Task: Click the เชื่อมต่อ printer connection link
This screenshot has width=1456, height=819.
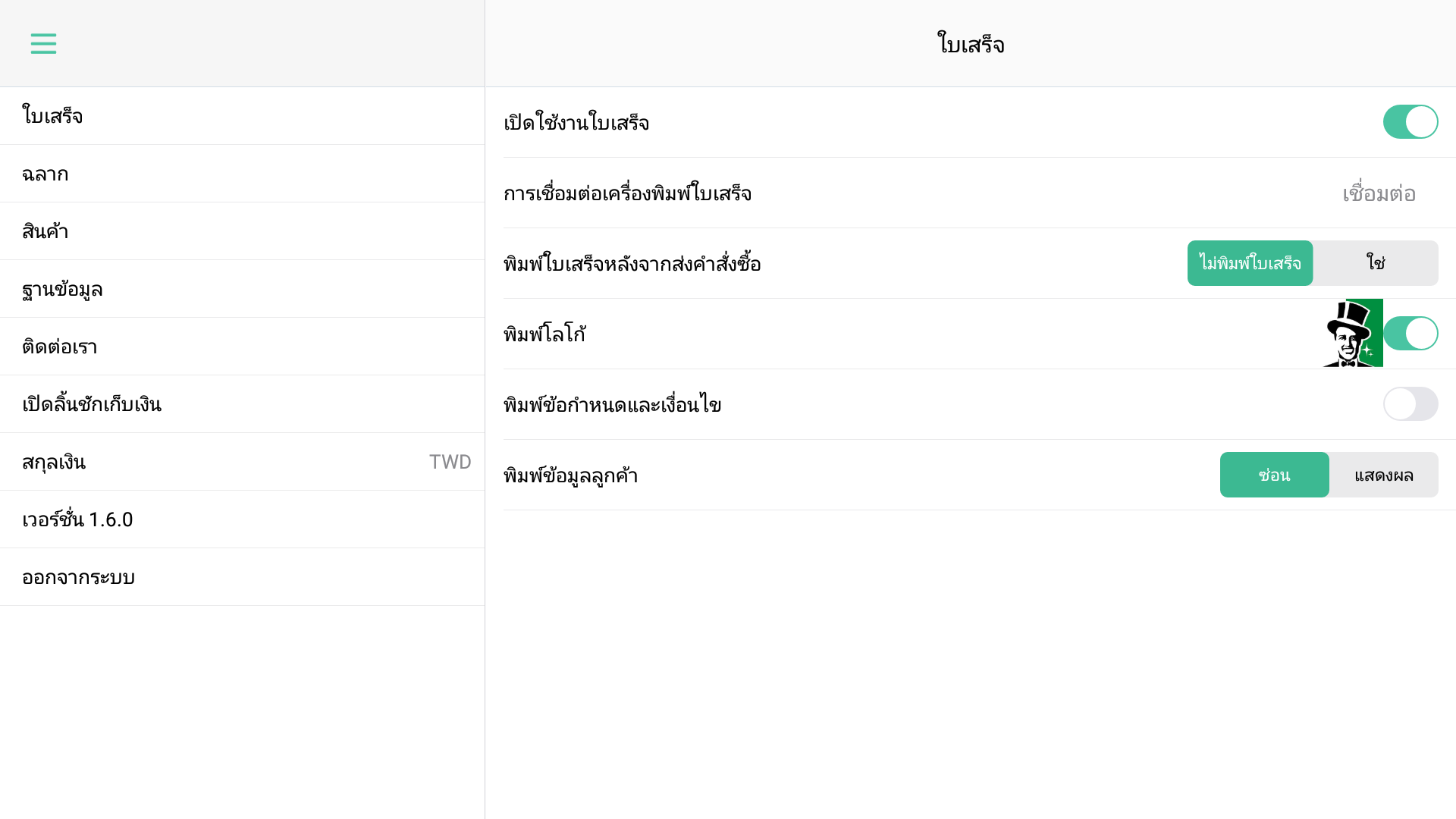Action: pyautogui.click(x=1379, y=193)
